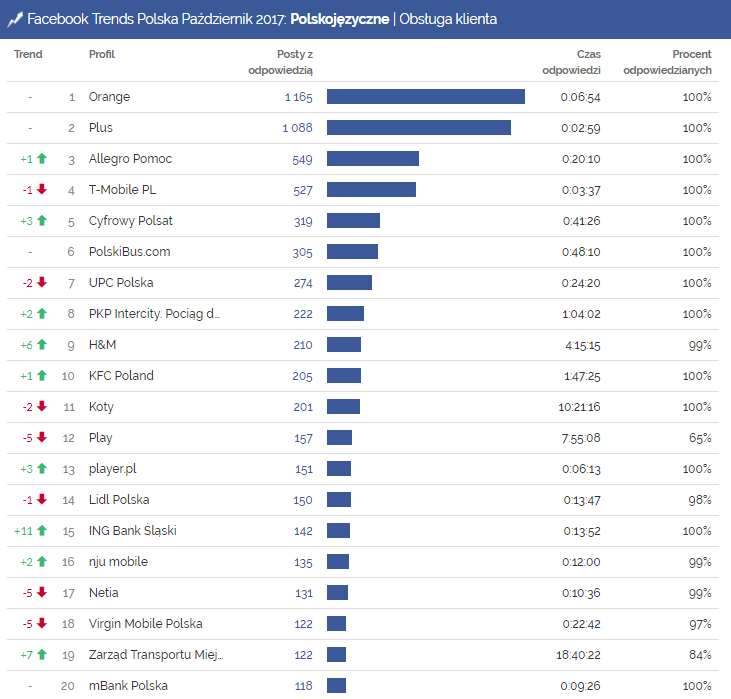Click red down arrow for Virgin Mobile Polska

point(42,624)
